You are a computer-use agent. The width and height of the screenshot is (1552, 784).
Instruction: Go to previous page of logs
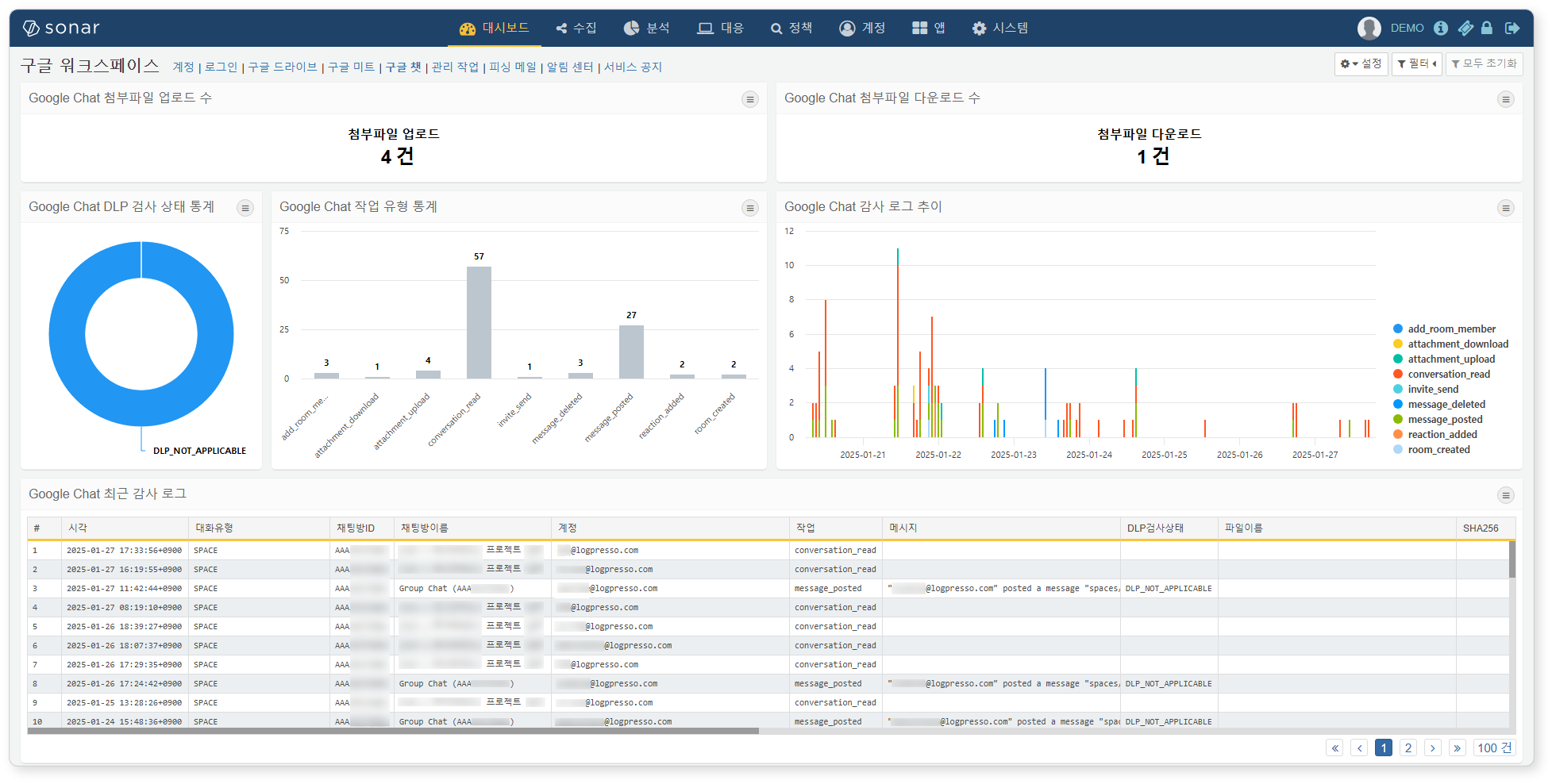[x=1359, y=748]
